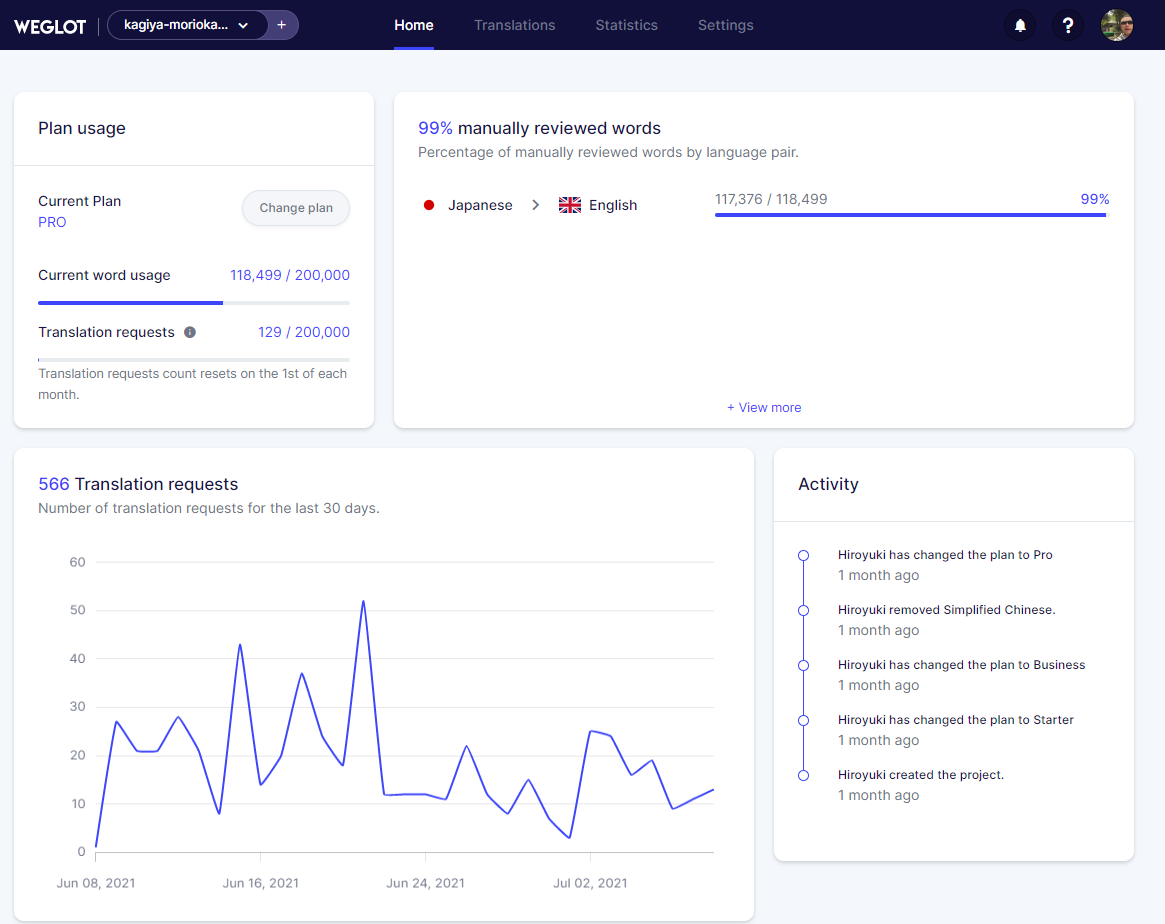Click the Weglot logo

tap(50, 26)
